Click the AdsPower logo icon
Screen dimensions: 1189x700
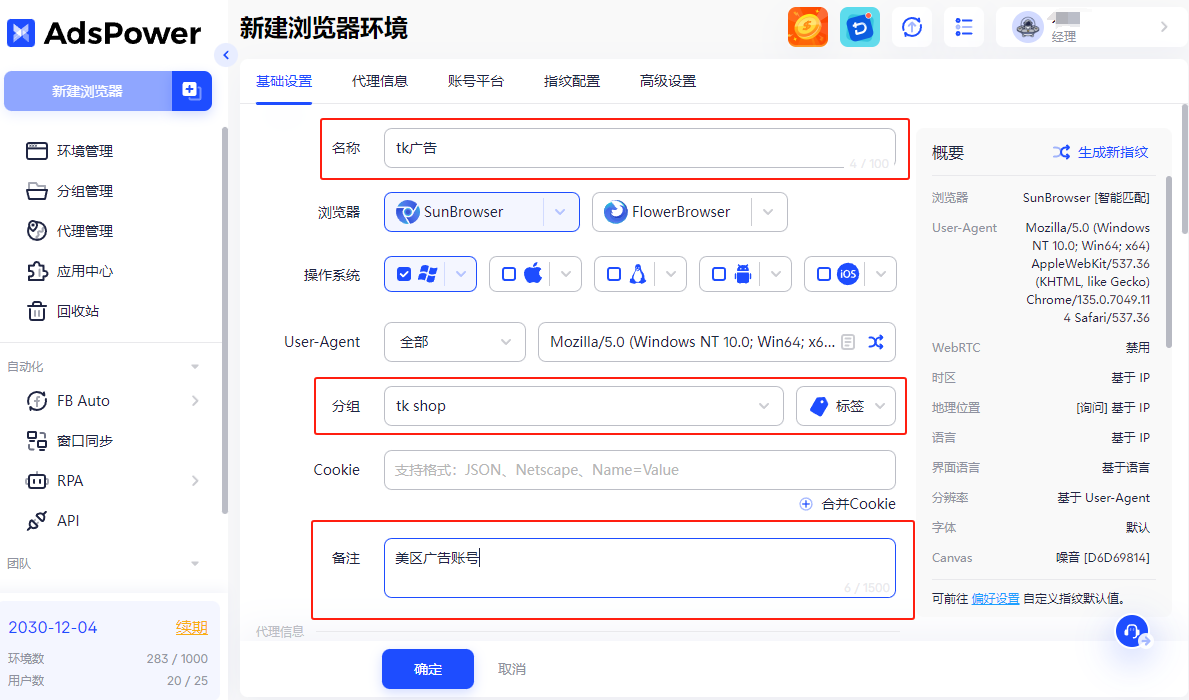click(x=21, y=33)
